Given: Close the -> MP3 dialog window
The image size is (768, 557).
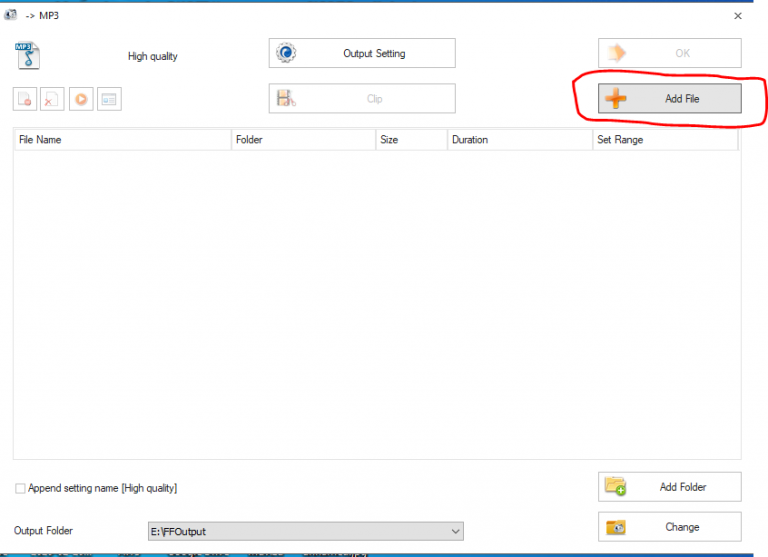Looking at the screenshot, I should [x=738, y=16].
